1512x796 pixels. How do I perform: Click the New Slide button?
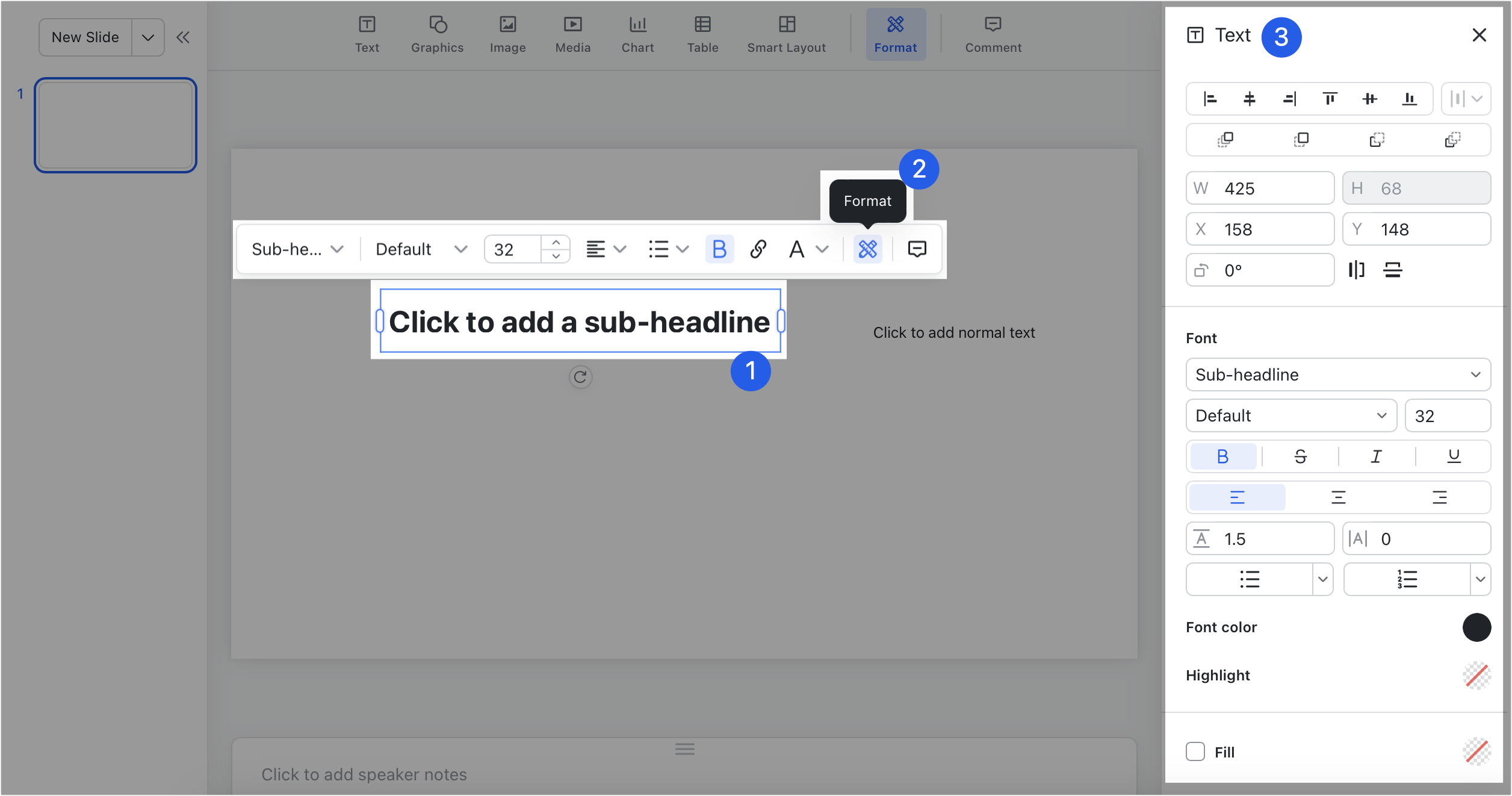[x=85, y=37]
